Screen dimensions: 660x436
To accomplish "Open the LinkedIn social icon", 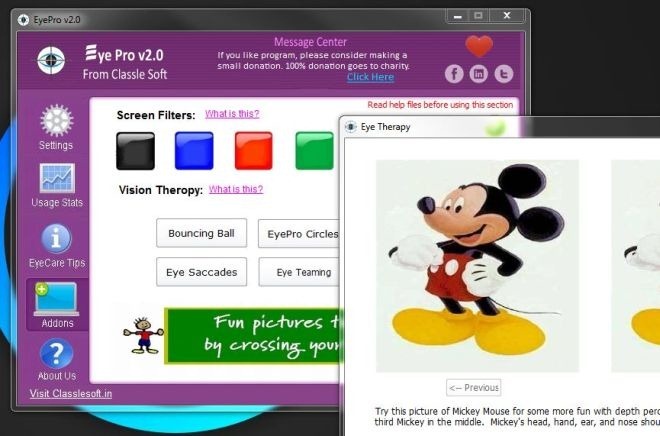I will point(479,74).
